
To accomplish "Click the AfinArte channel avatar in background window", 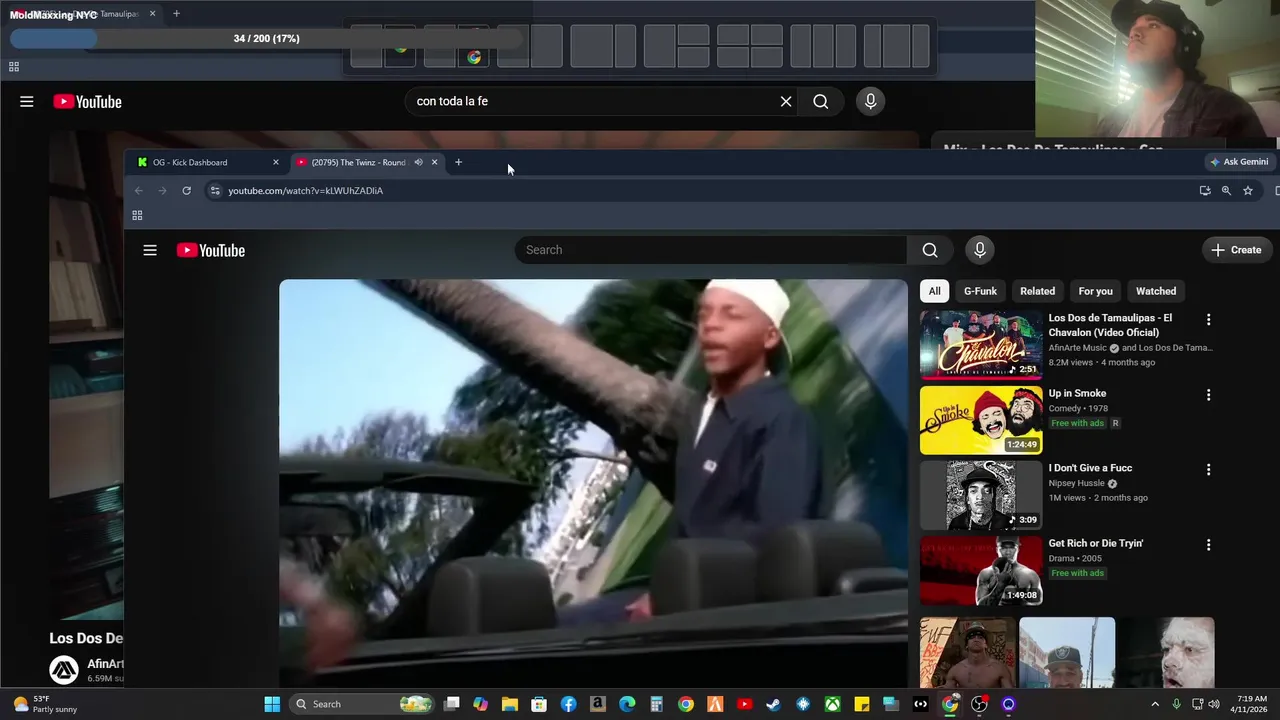I will tap(64, 669).
